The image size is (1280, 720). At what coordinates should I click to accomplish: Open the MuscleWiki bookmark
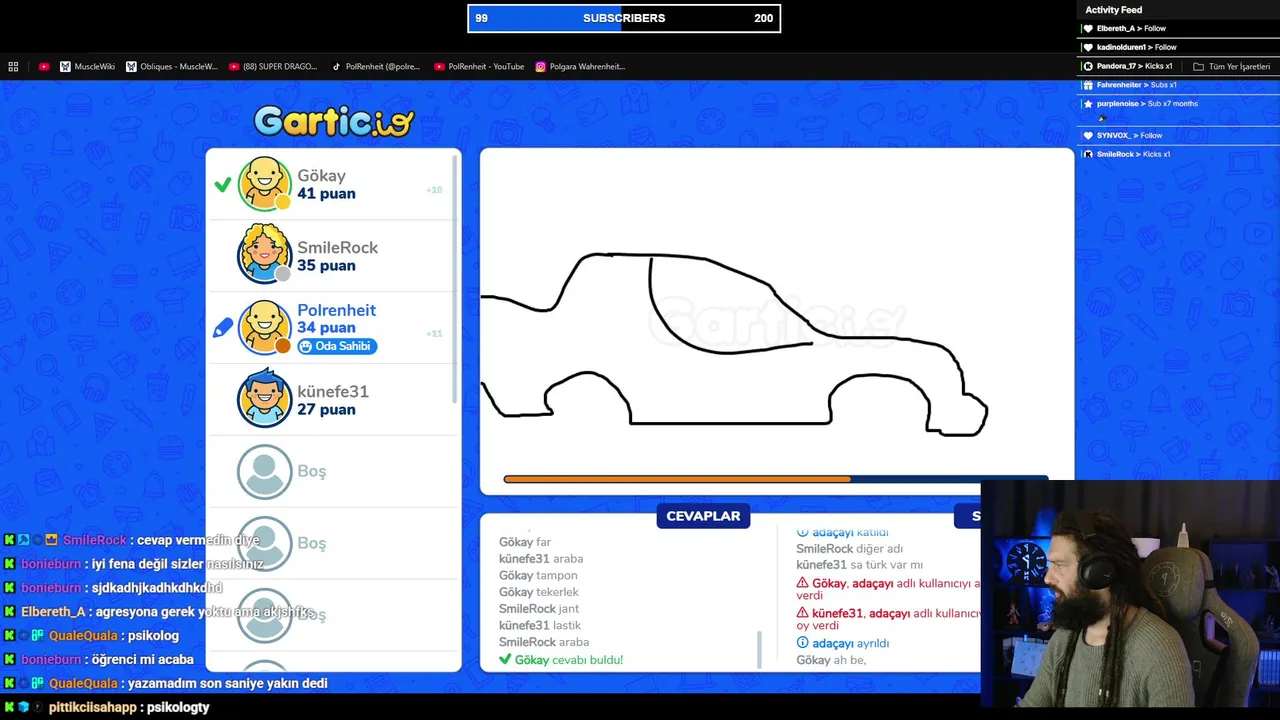[x=87, y=67]
